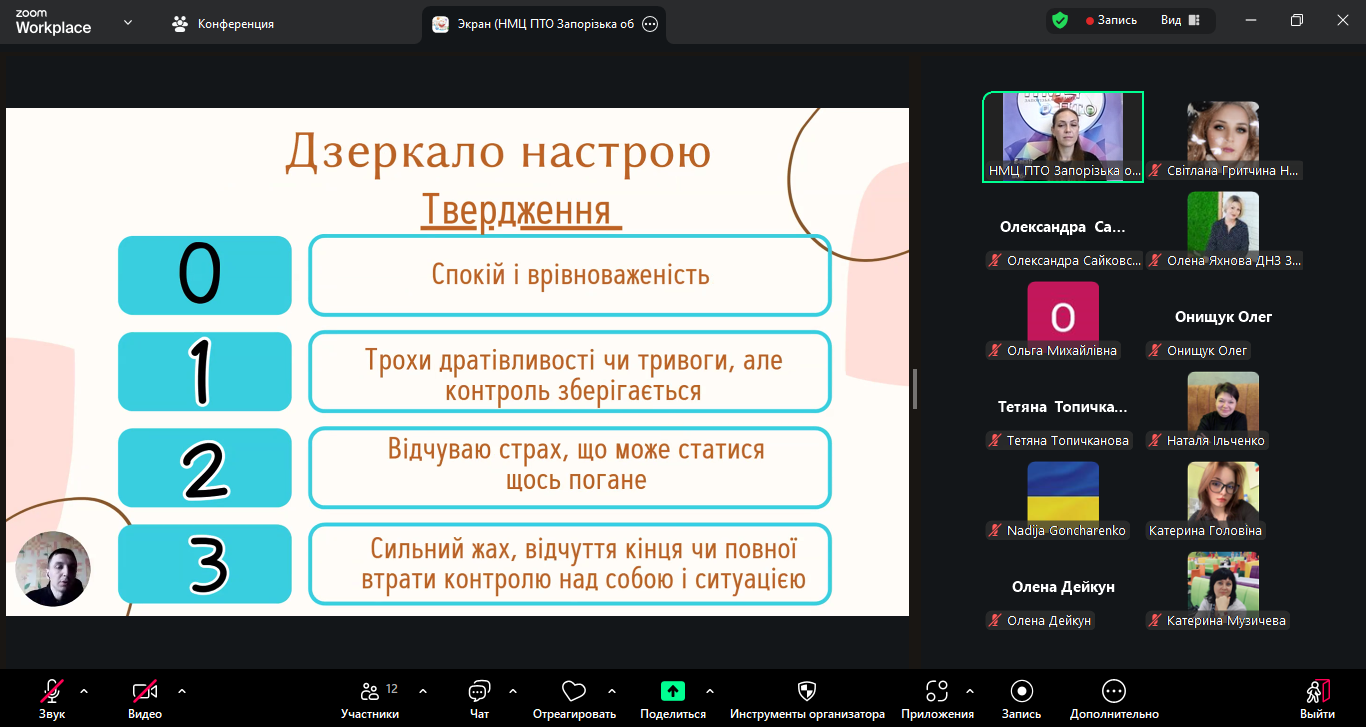Click muted mic icon beside Nadija Goncharenko
1366x728 pixels.
(x=995, y=531)
